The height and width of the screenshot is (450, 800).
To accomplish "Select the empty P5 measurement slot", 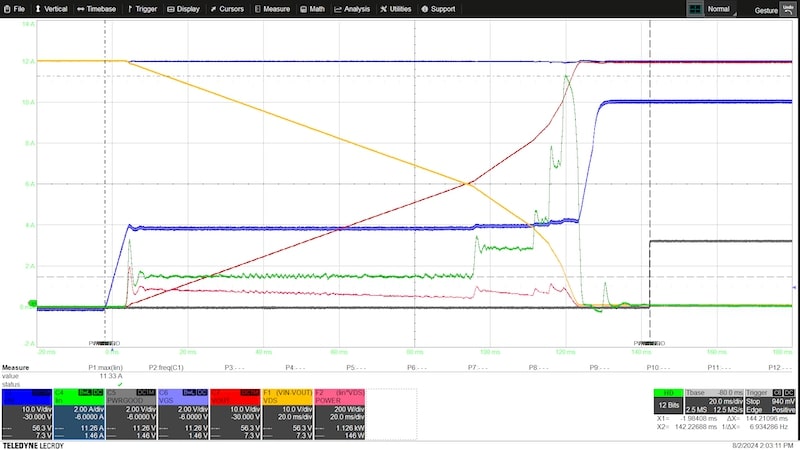I will click(x=356, y=367).
